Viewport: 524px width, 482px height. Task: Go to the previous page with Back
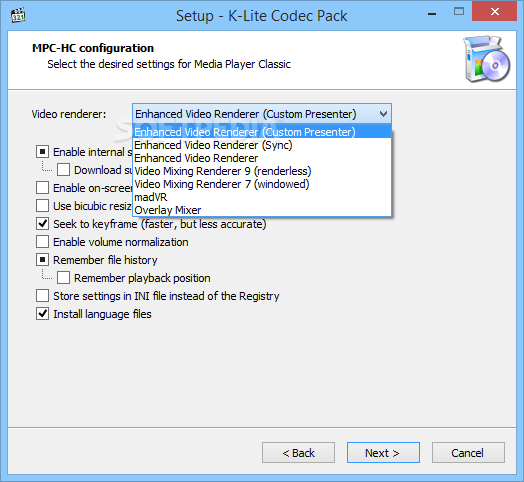298,453
